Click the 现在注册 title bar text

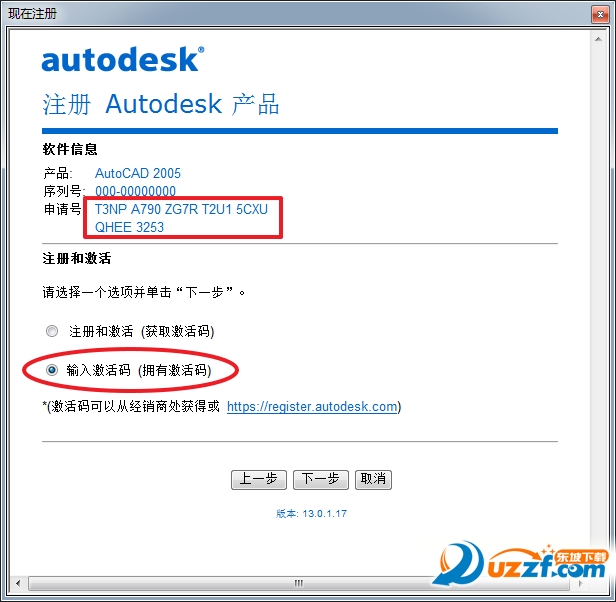[x=32, y=14]
